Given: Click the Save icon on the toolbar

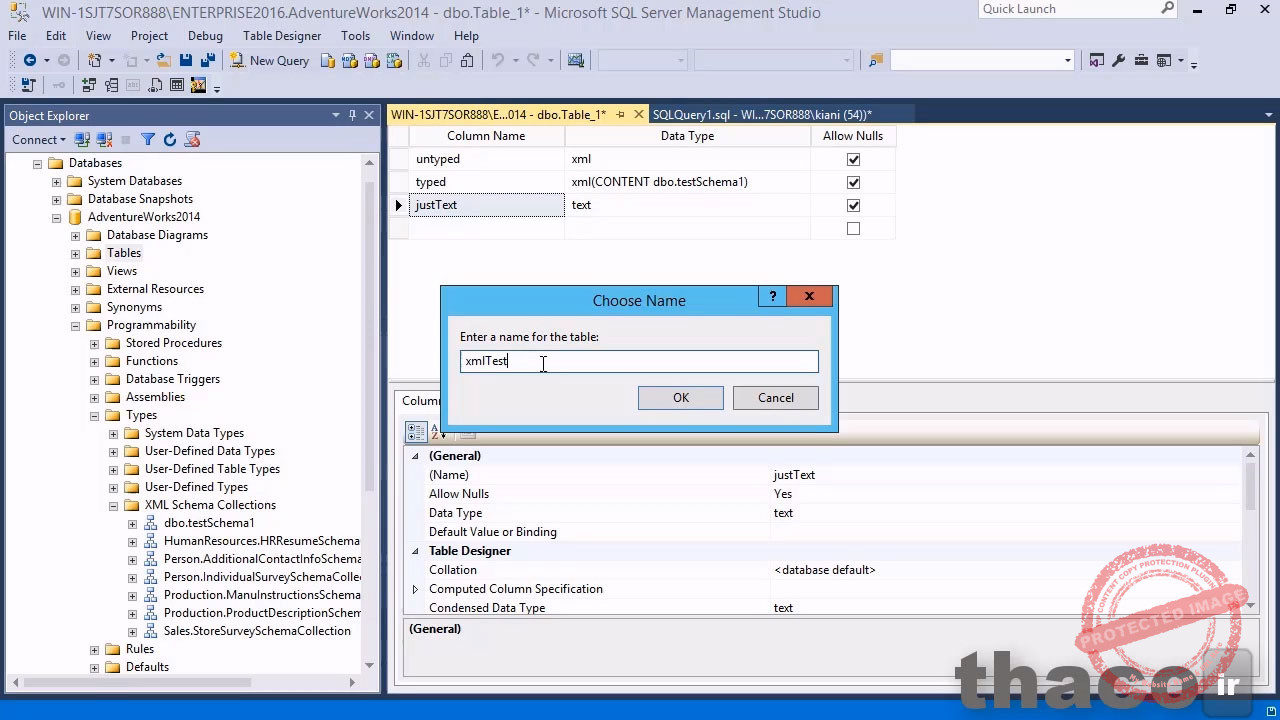Looking at the screenshot, I should [186, 60].
